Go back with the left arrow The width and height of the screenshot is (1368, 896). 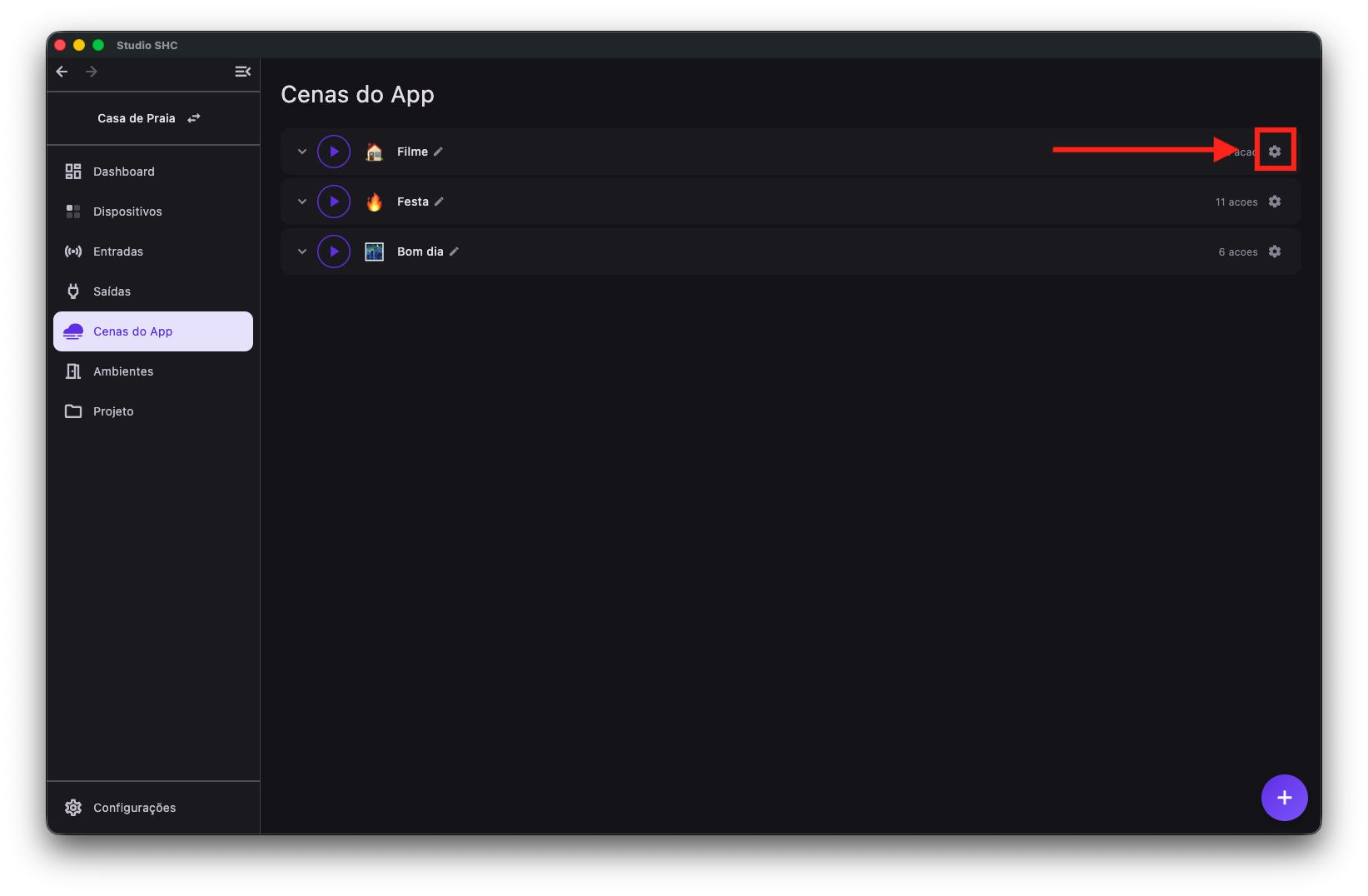click(62, 72)
